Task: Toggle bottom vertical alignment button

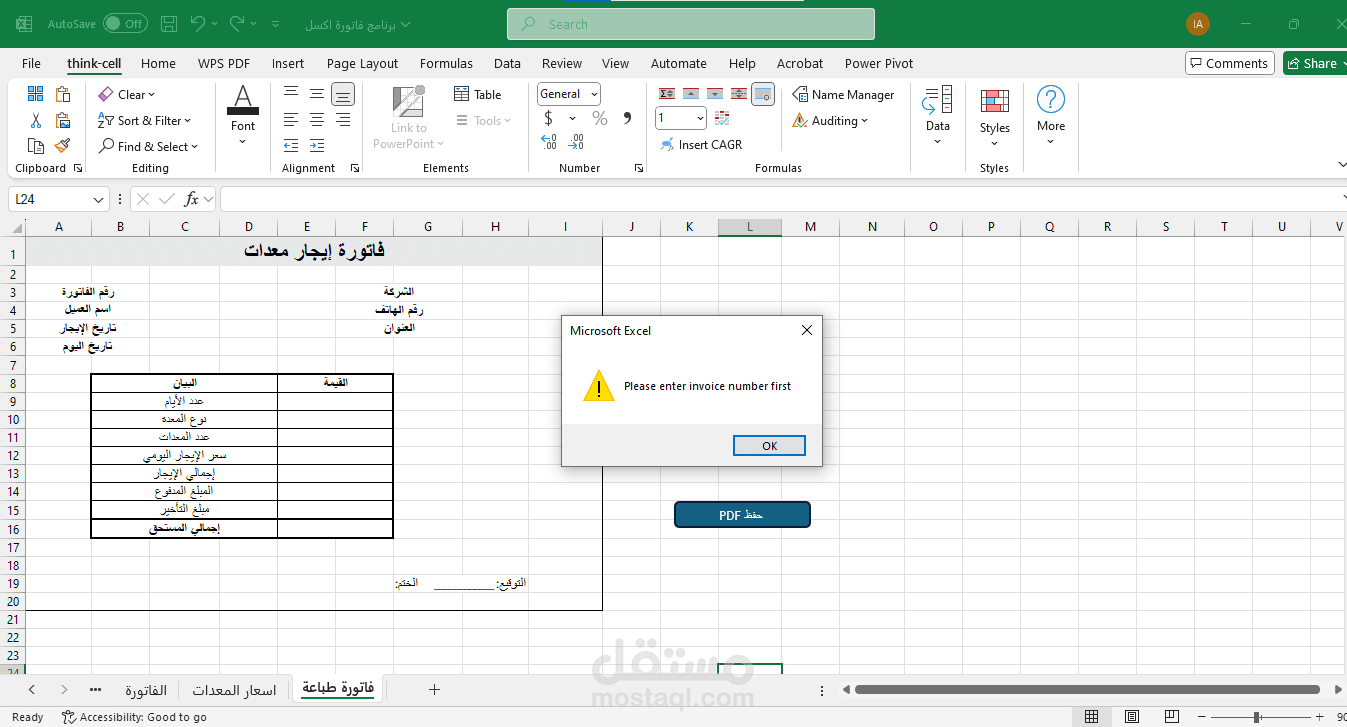Action: pos(343,95)
